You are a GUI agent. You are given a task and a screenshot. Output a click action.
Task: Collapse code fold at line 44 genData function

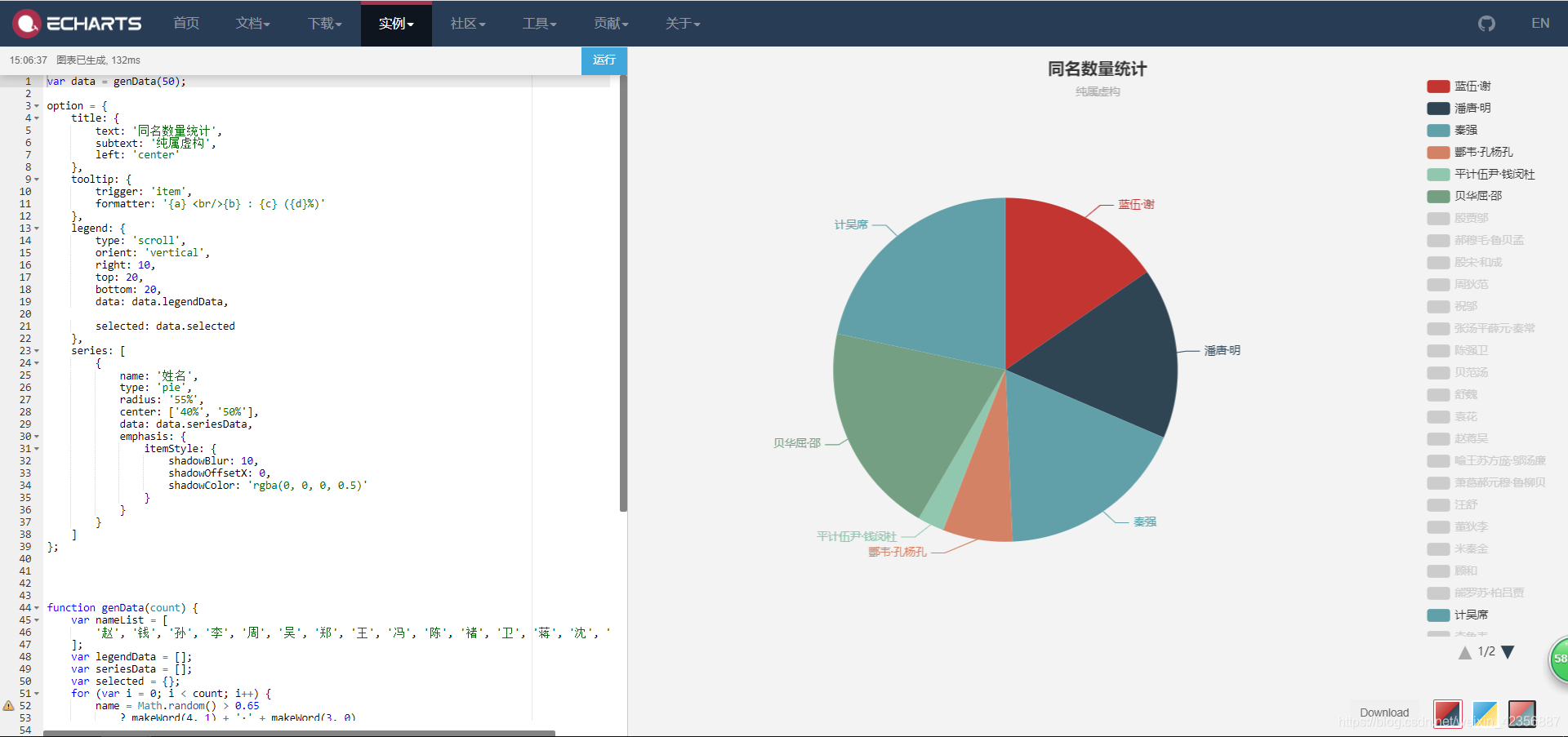(37, 608)
